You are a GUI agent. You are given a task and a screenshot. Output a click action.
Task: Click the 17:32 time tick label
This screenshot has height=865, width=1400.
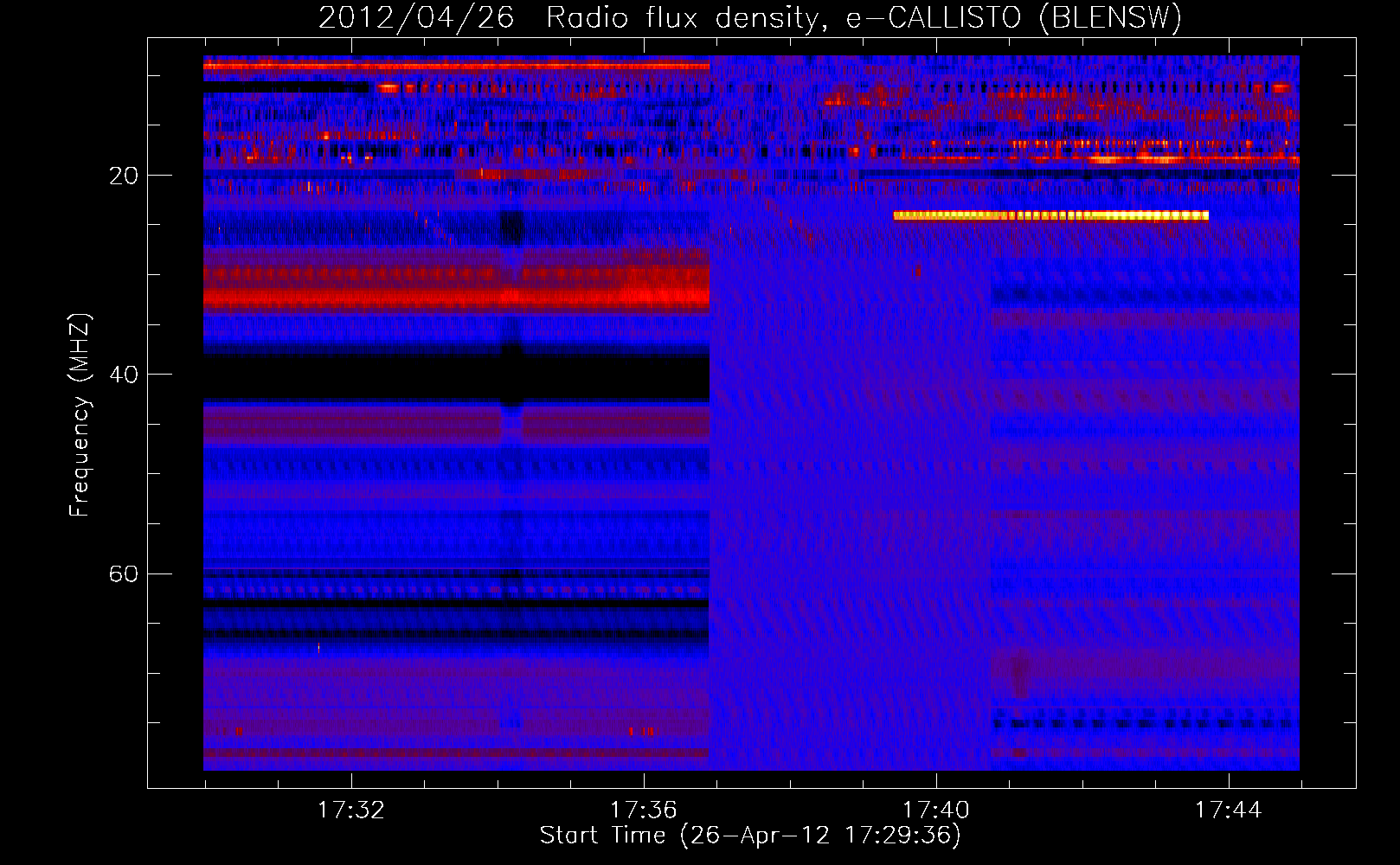tap(351, 810)
